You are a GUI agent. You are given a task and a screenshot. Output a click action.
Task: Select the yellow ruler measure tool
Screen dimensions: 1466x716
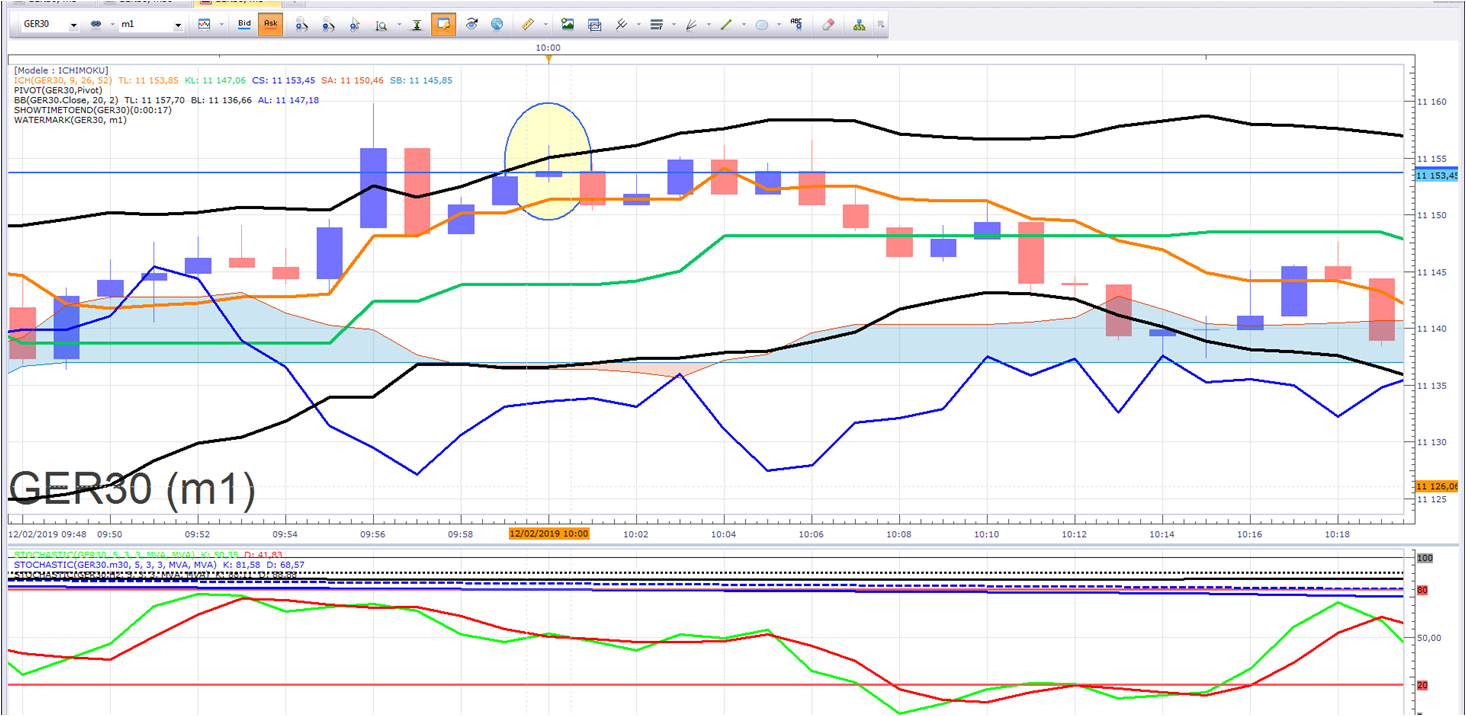click(x=528, y=24)
